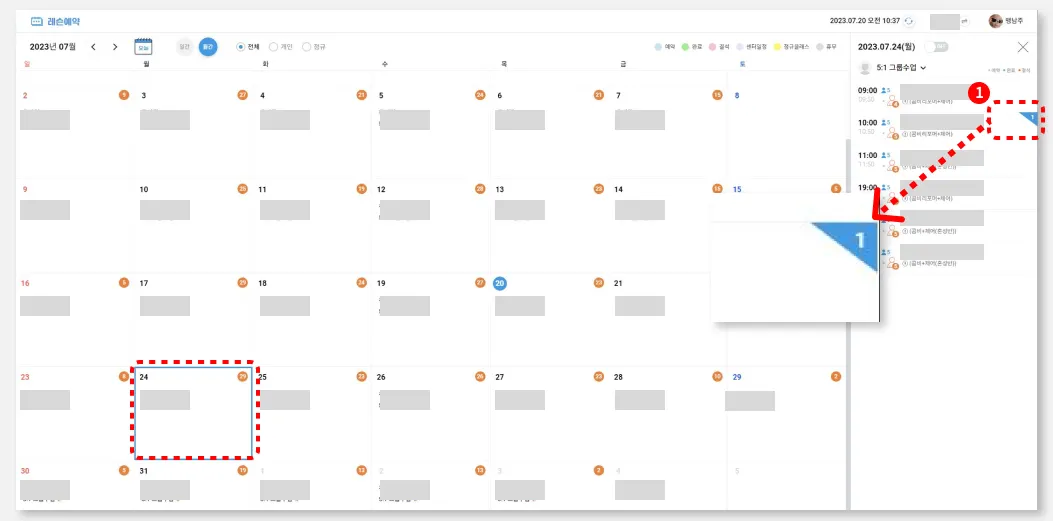Click the yellow 정규클래스 legend color dot
The image size is (1053, 521).
(776, 47)
